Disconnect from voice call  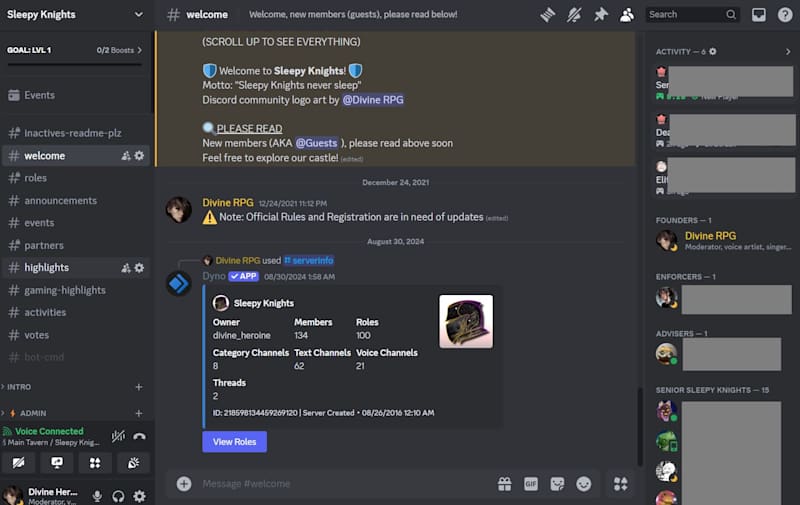pos(139,436)
